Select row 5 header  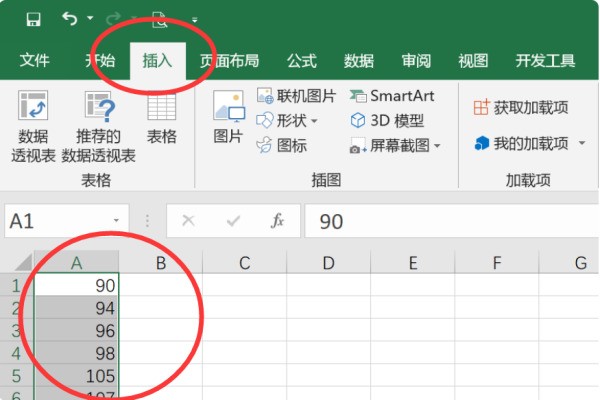tap(17, 376)
